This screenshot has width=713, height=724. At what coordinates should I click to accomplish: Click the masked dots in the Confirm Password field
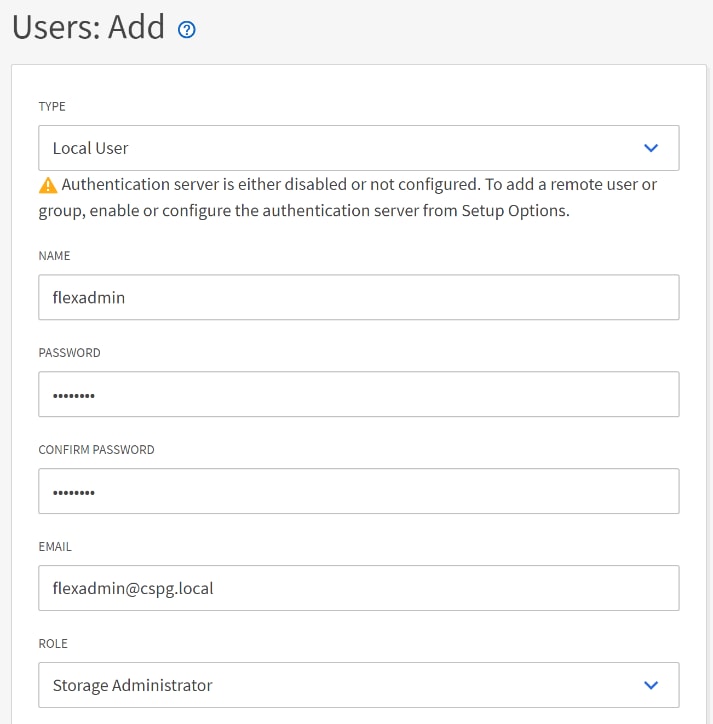(x=73, y=492)
